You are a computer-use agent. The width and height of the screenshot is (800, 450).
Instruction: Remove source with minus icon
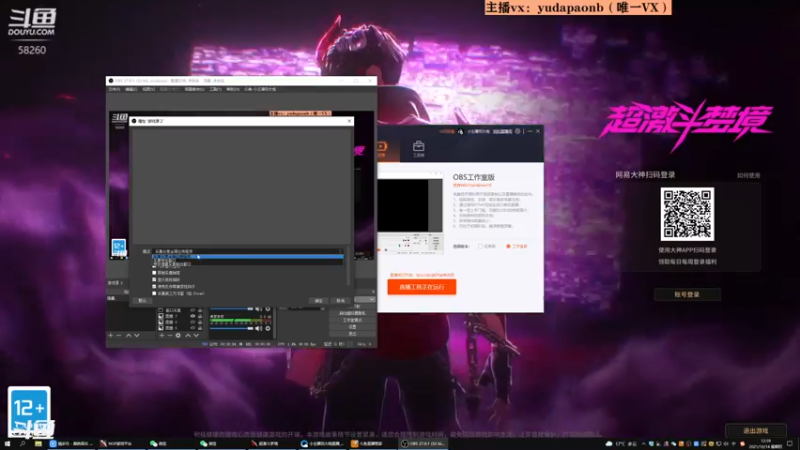click(x=170, y=335)
